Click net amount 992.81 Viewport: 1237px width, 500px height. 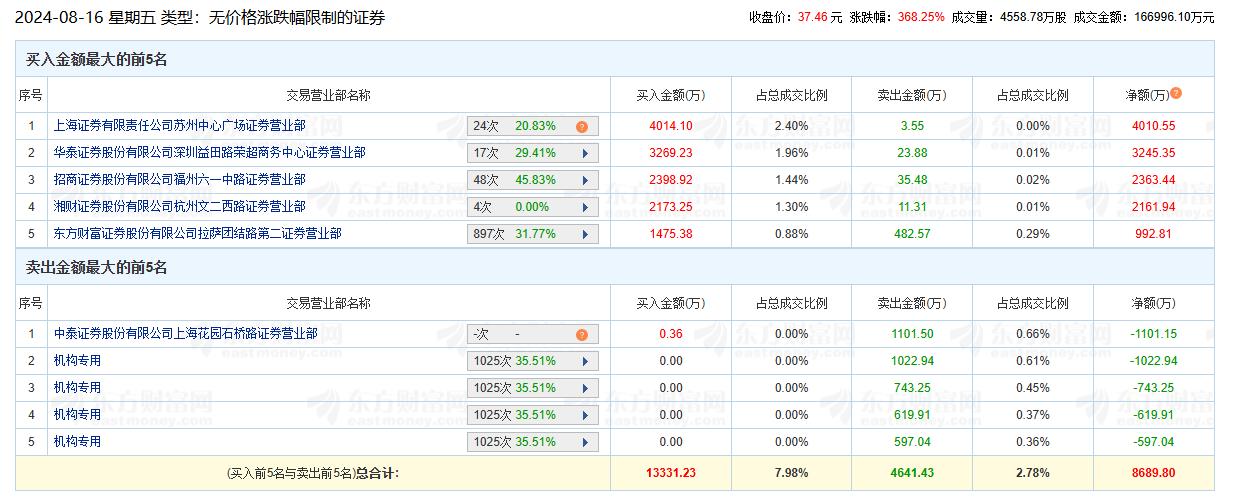pyautogui.click(x=1153, y=234)
